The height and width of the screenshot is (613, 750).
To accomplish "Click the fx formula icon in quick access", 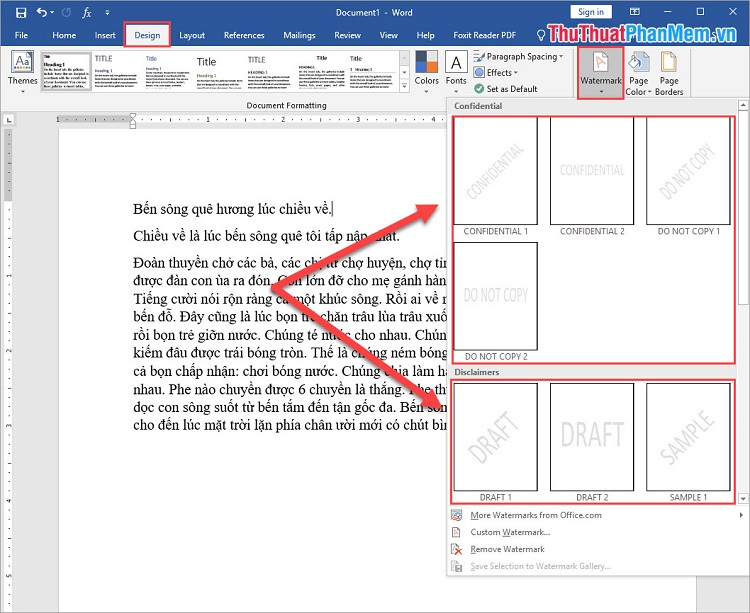I will [x=87, y=12].
